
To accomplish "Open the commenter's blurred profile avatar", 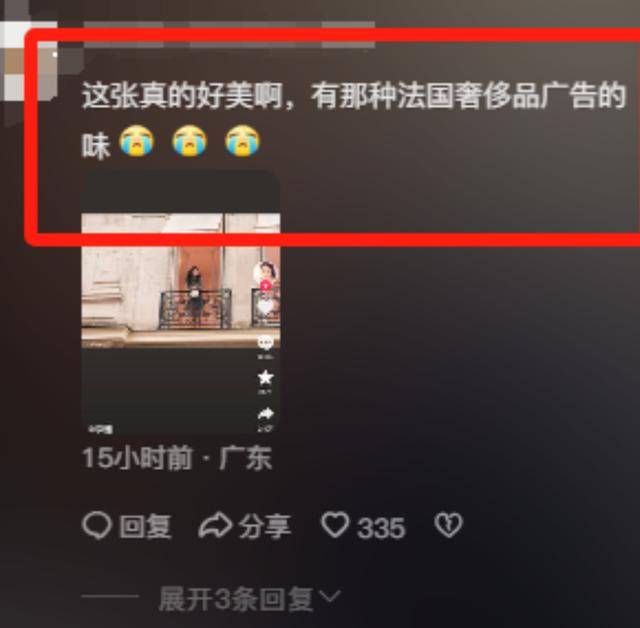I will coord(29,60).
